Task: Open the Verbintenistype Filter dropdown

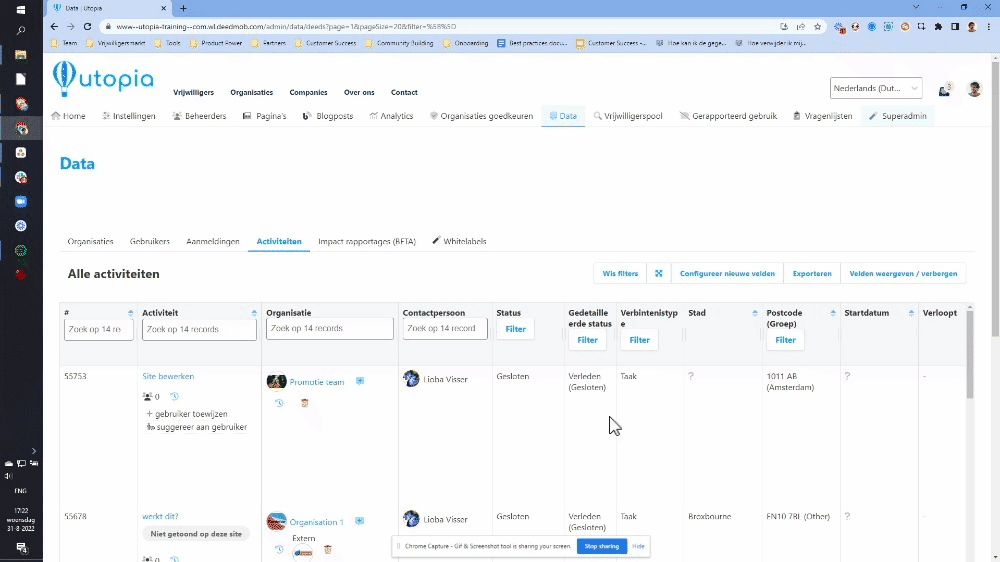Action: [639, 340]
